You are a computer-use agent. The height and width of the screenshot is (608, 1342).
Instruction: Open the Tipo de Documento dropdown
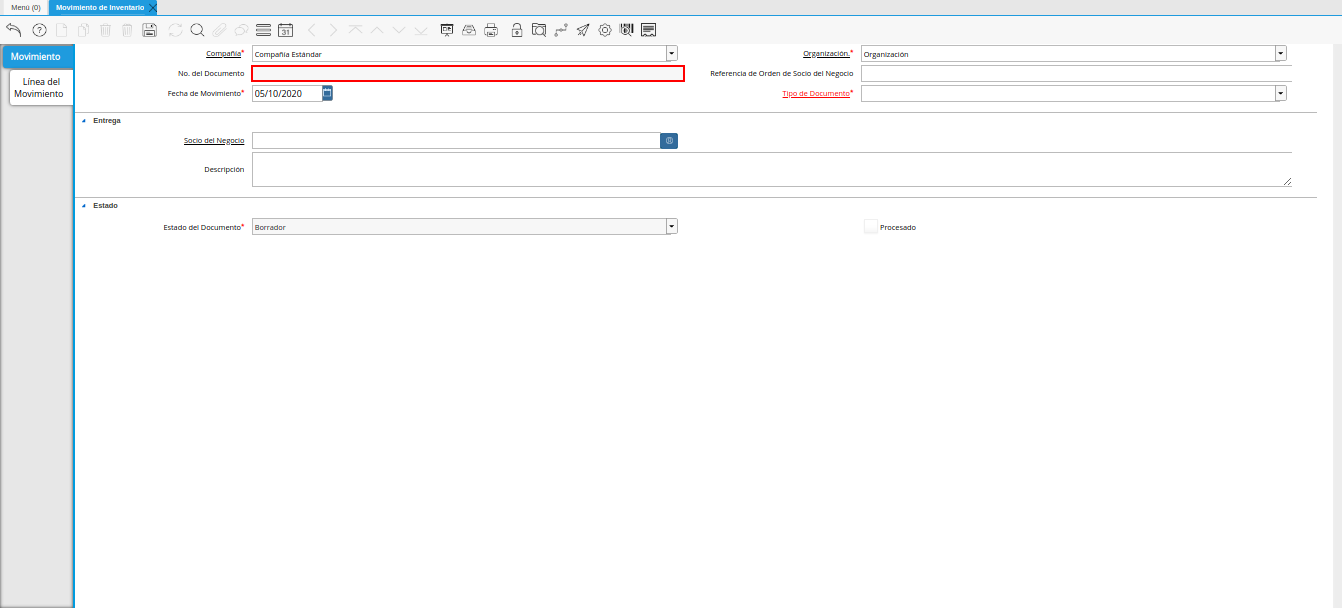[1281, 93]
